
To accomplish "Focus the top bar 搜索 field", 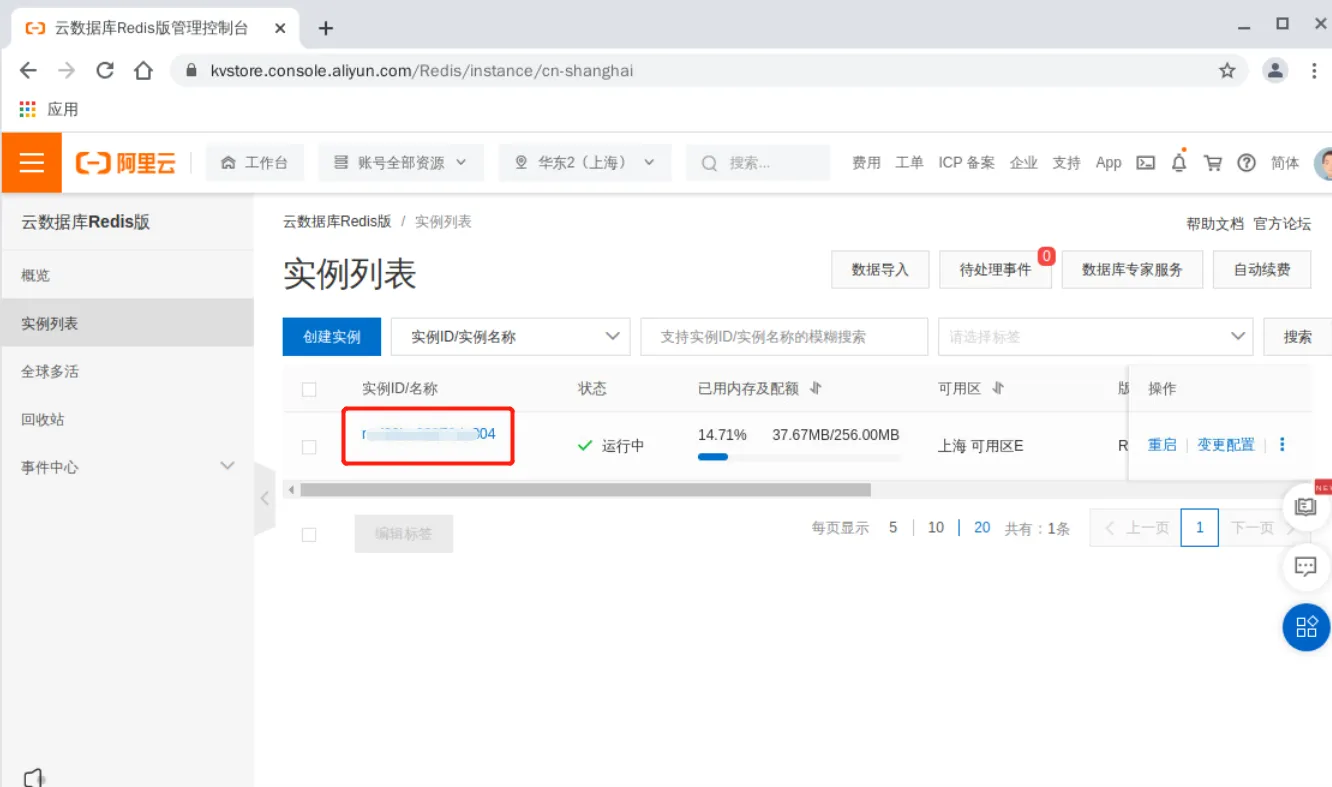I will (758, 163).
